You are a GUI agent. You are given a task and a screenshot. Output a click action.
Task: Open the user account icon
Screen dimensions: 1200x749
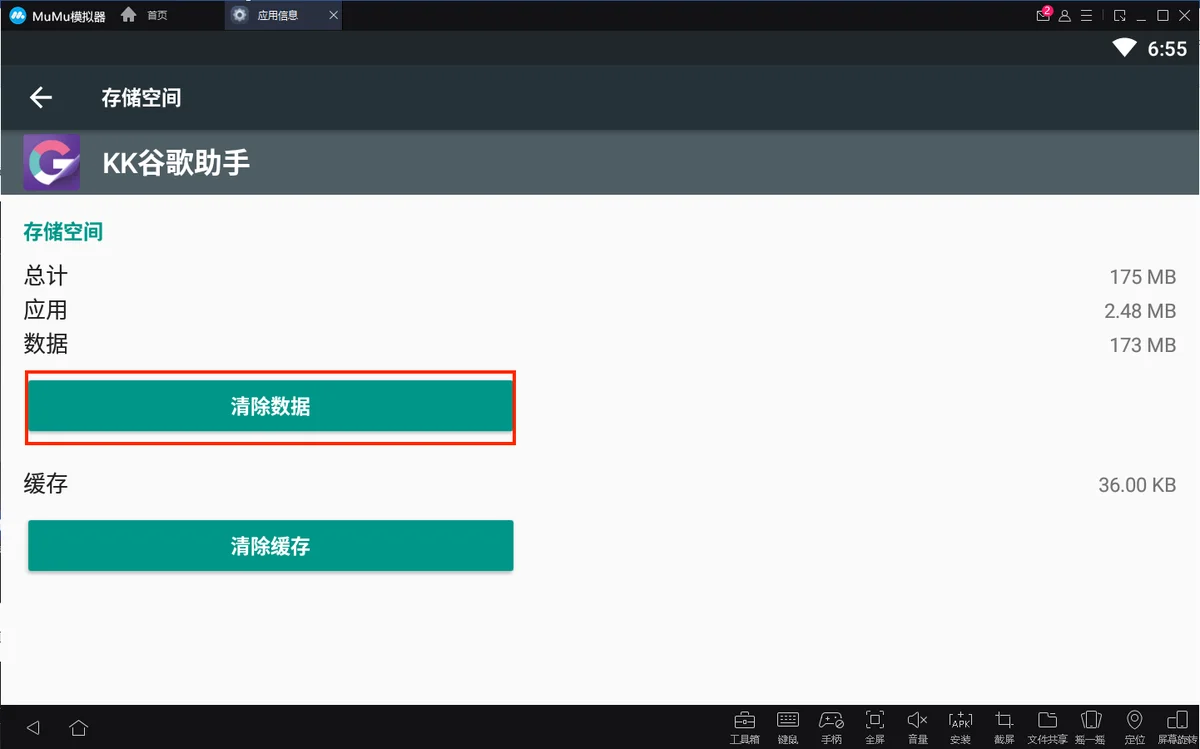pyautogui.click(x=1065, y=16)
